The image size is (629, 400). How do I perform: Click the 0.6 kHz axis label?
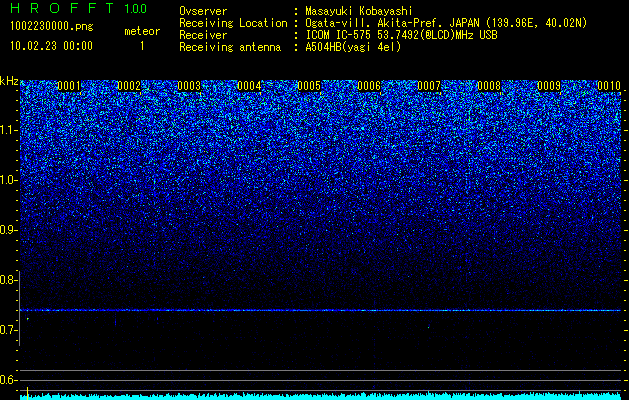[8, 380]
